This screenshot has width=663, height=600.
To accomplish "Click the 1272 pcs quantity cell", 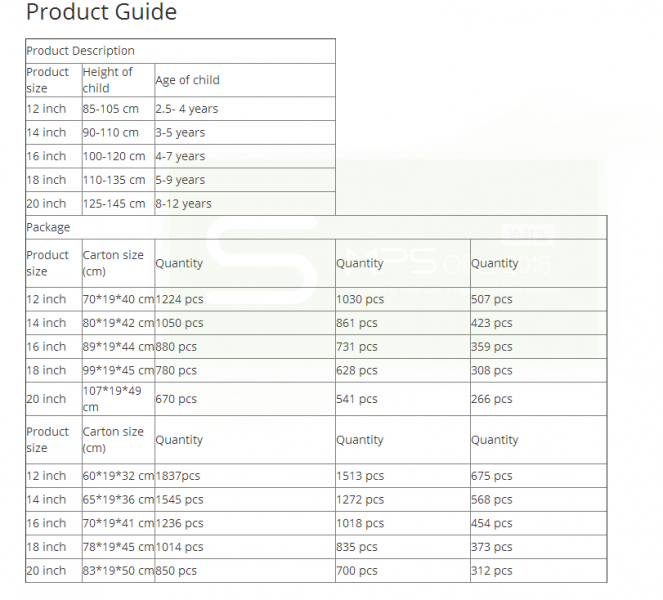I will [360, 499].
